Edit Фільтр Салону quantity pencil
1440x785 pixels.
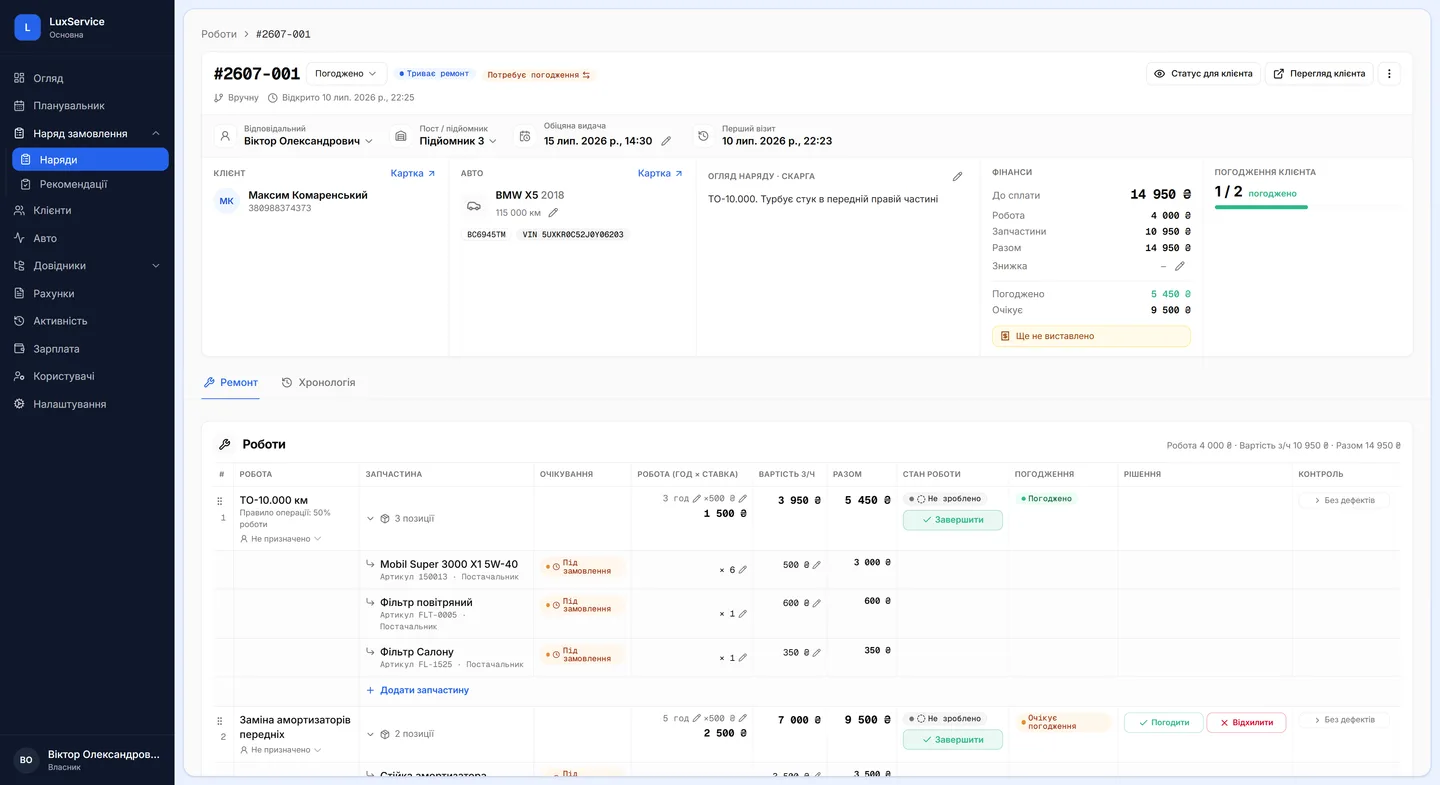[742, 658]
